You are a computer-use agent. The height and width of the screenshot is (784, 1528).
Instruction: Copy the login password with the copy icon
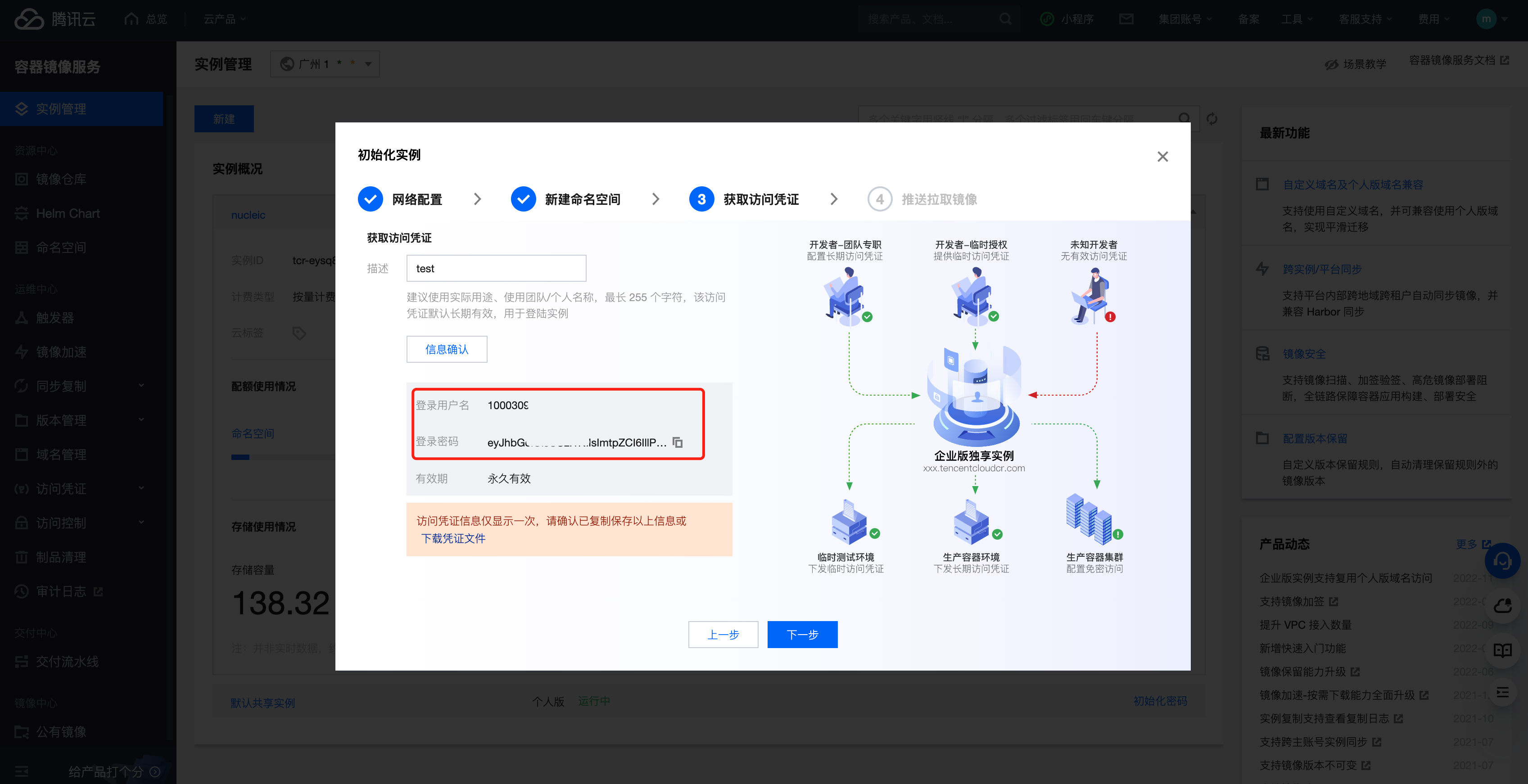point(678,442)
